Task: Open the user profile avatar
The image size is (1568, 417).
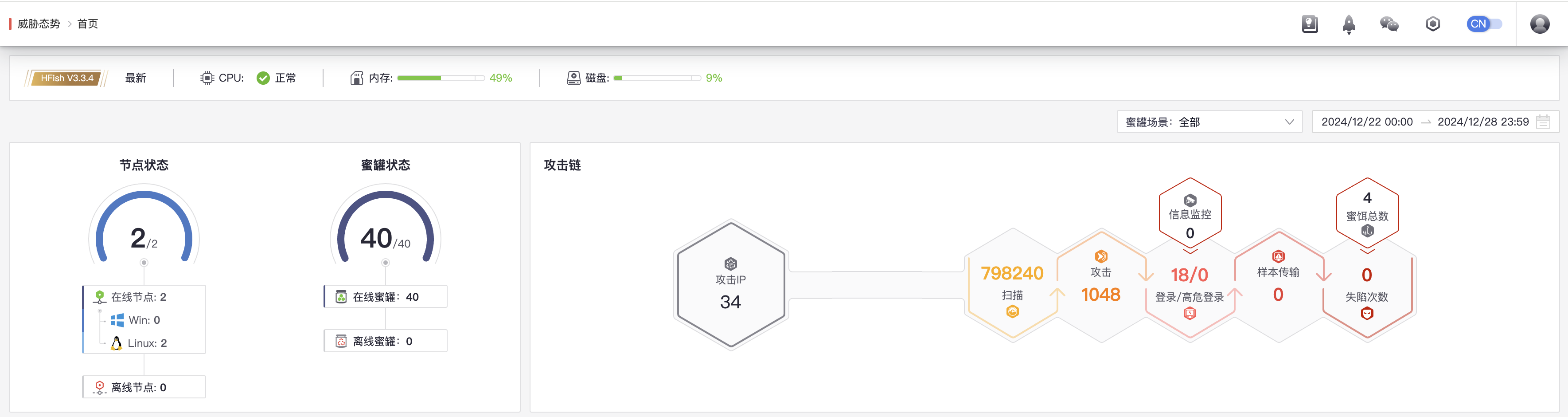Action: tap(1539, 24)
